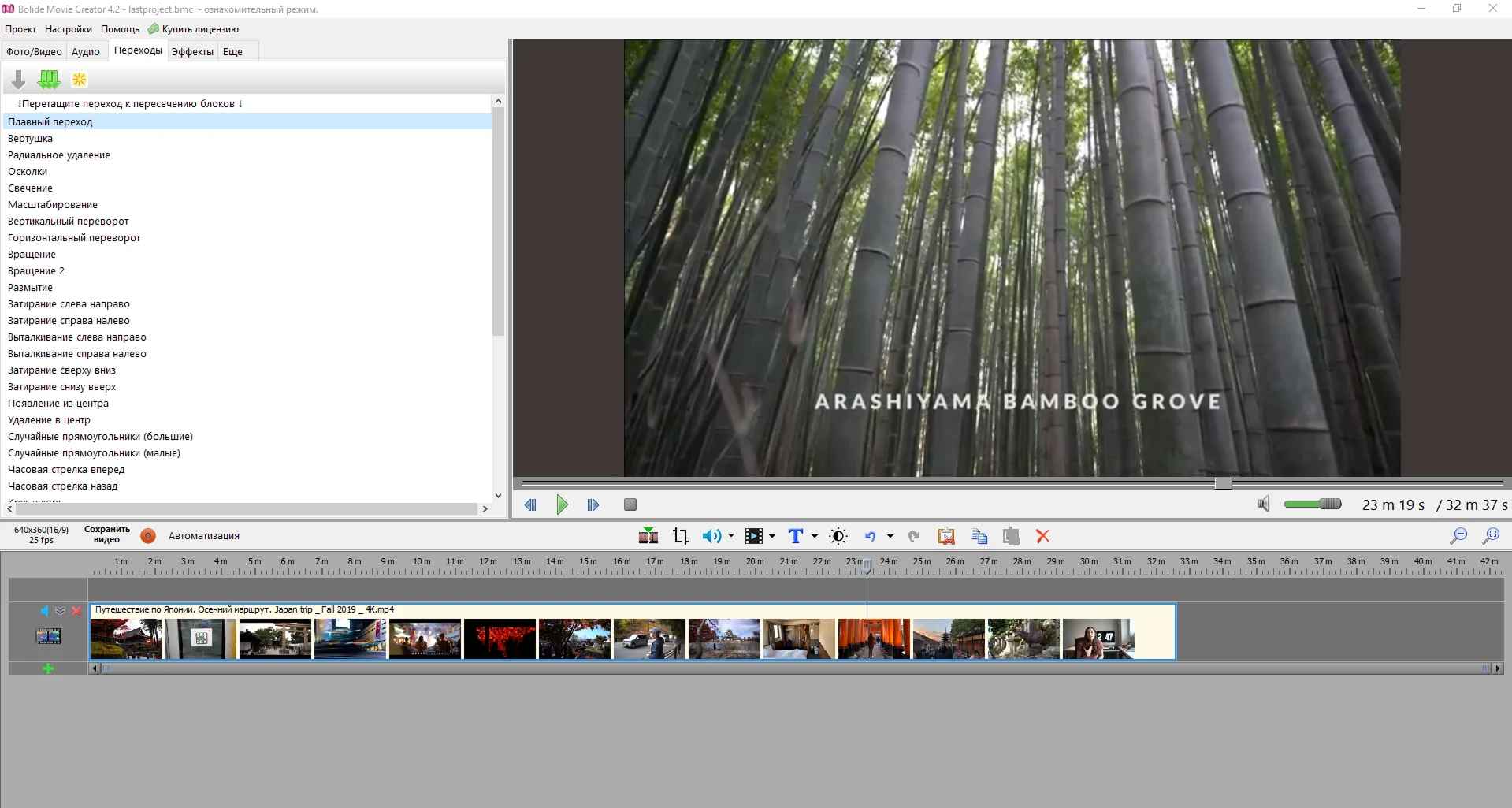
Task: Click the split video block icon
Action: click(648, 536)
